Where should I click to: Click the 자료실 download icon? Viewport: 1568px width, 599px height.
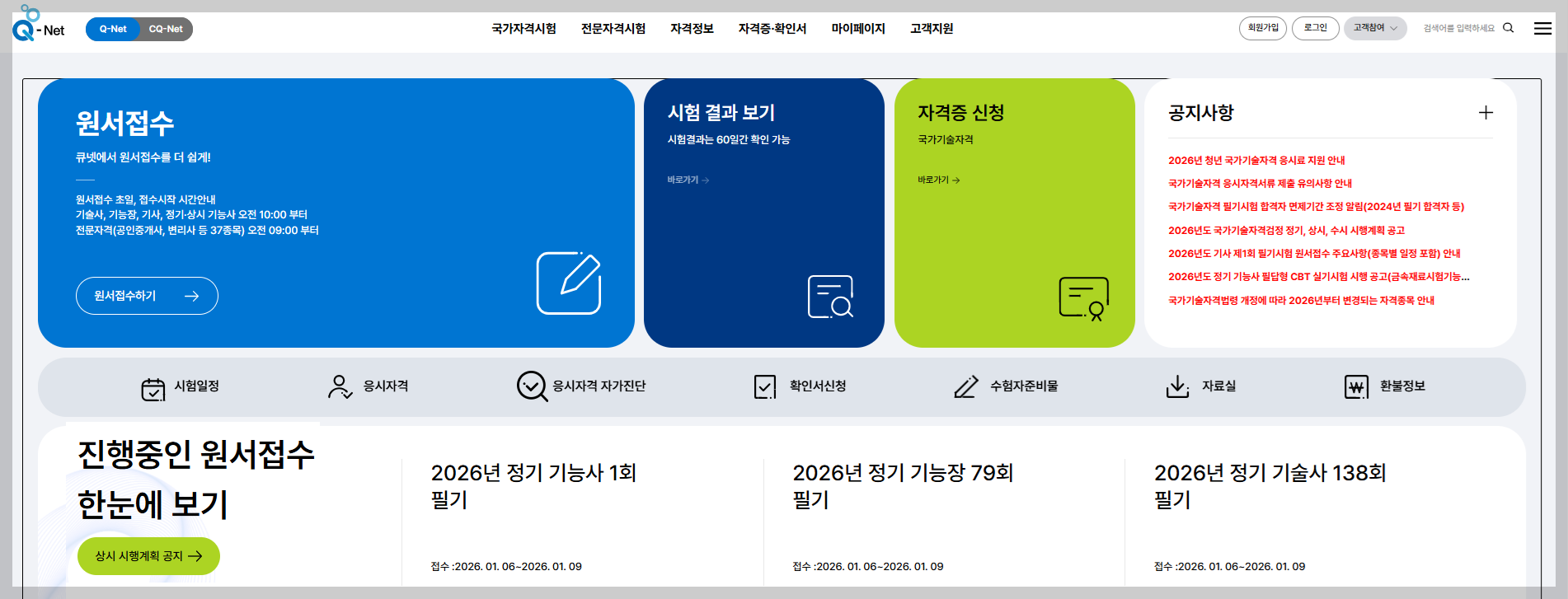(x=1177, y=386)
